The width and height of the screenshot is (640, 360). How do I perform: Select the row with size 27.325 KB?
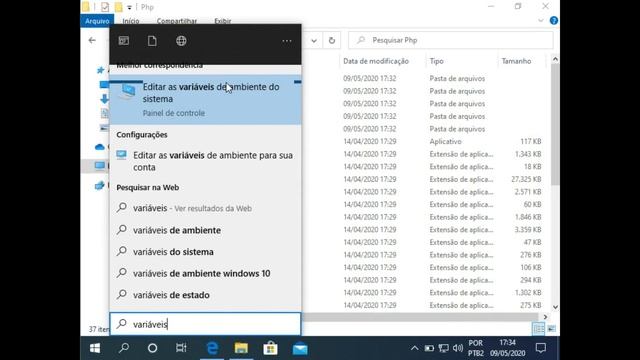tap(442, 179)
